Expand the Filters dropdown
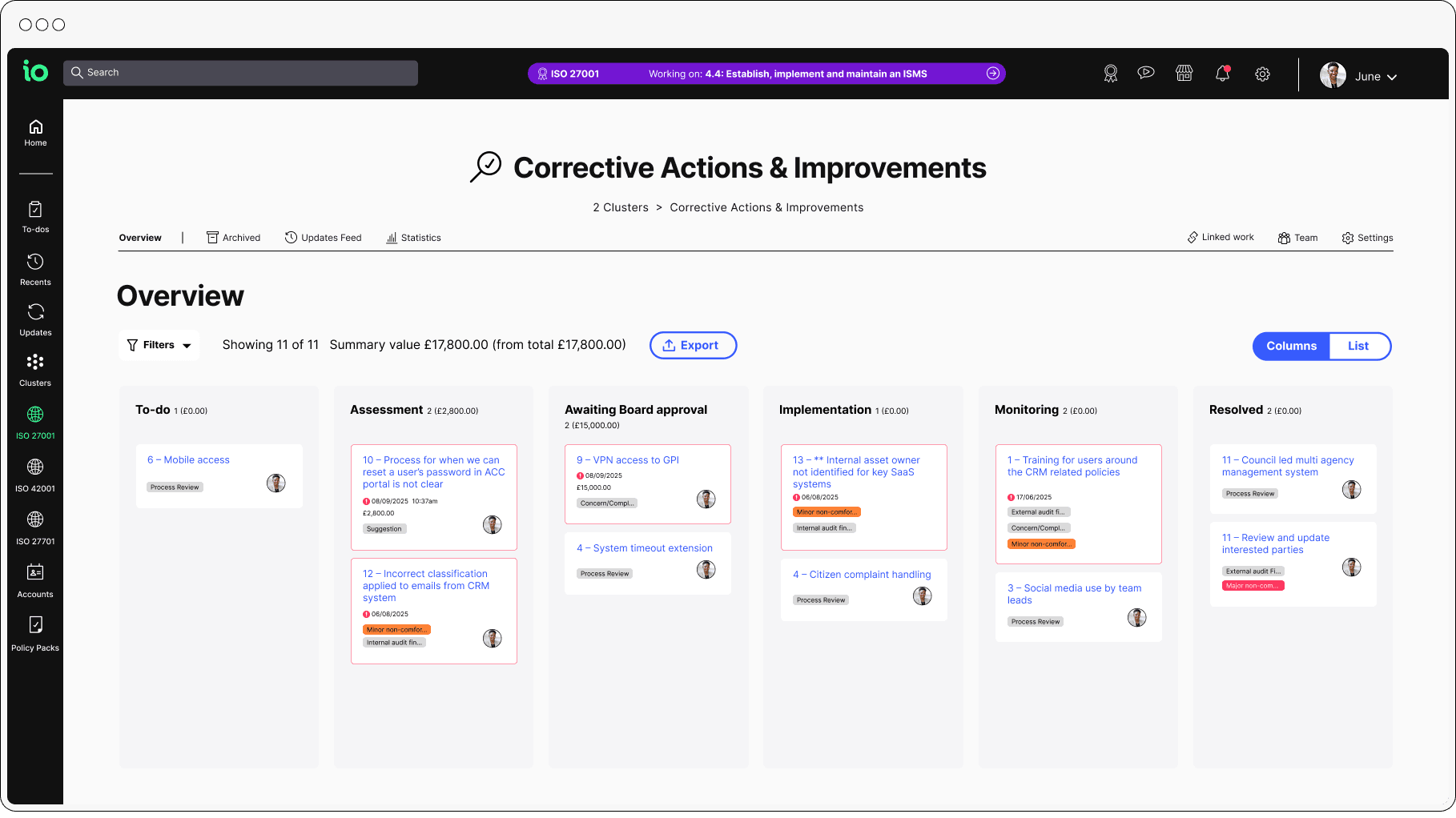The height and width of the screenshot is (818, 1456). 159,345
